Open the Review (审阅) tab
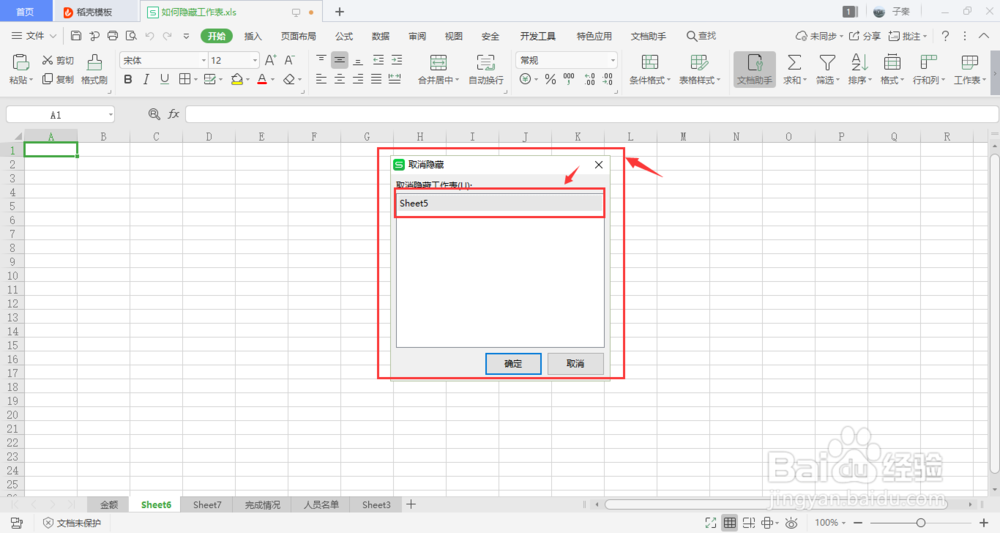This screenshot has height=533, width=1000. click(x=417, y=36)
